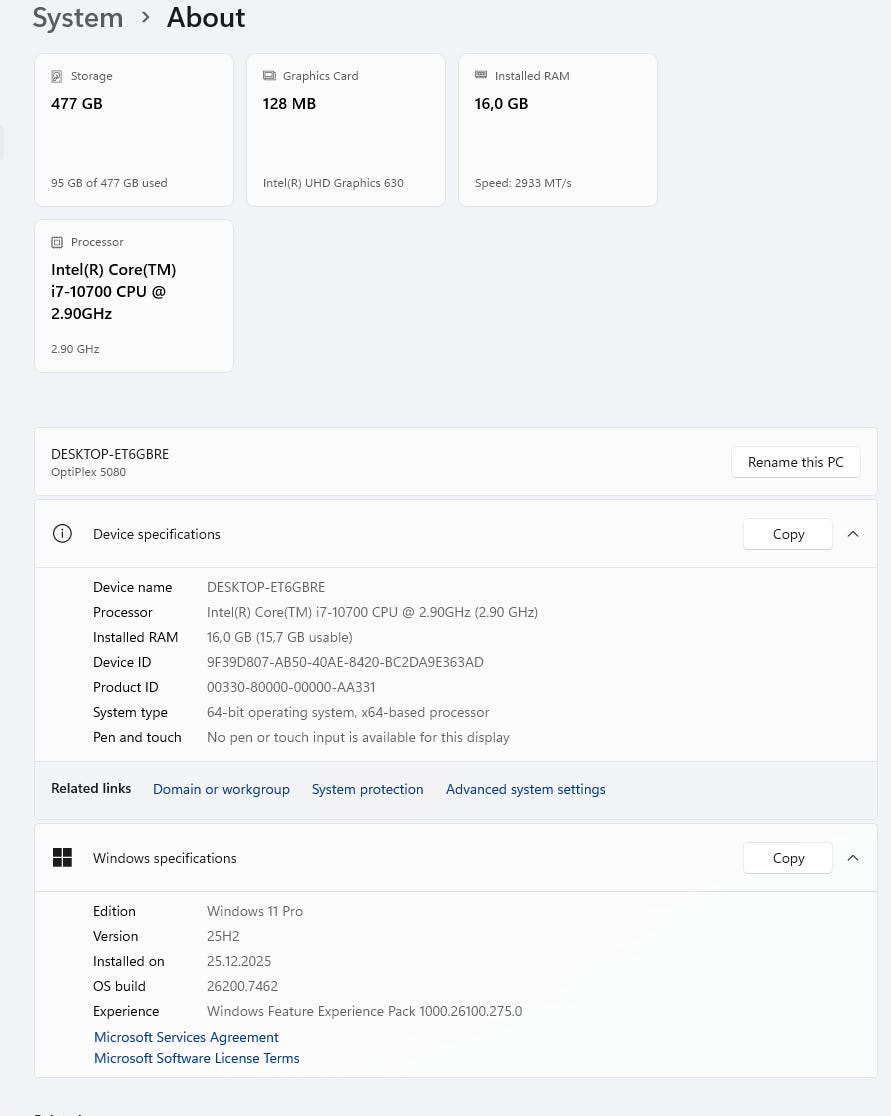Click the Storage drive icon

coord(57,76)
